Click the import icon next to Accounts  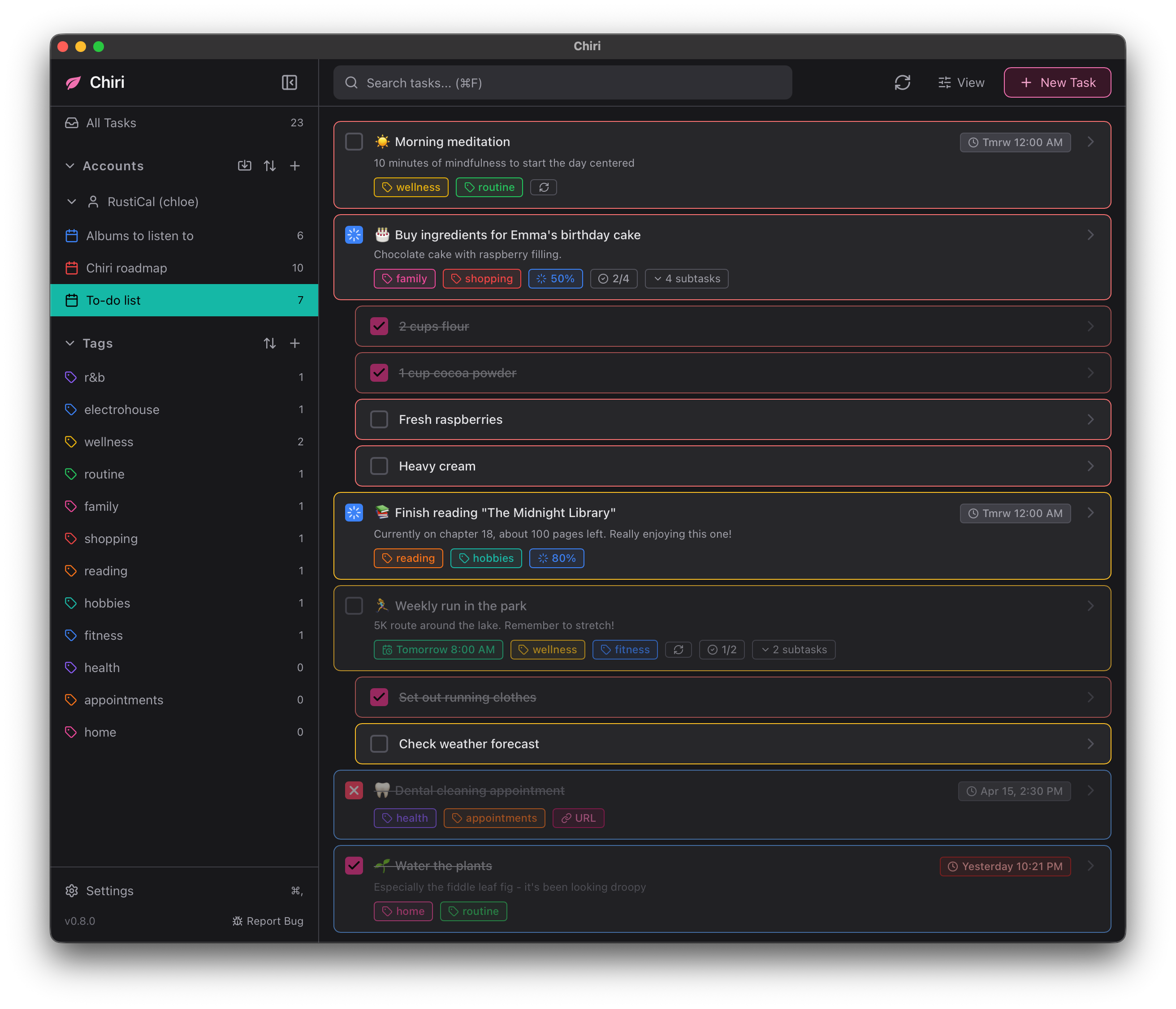point(244,166)
